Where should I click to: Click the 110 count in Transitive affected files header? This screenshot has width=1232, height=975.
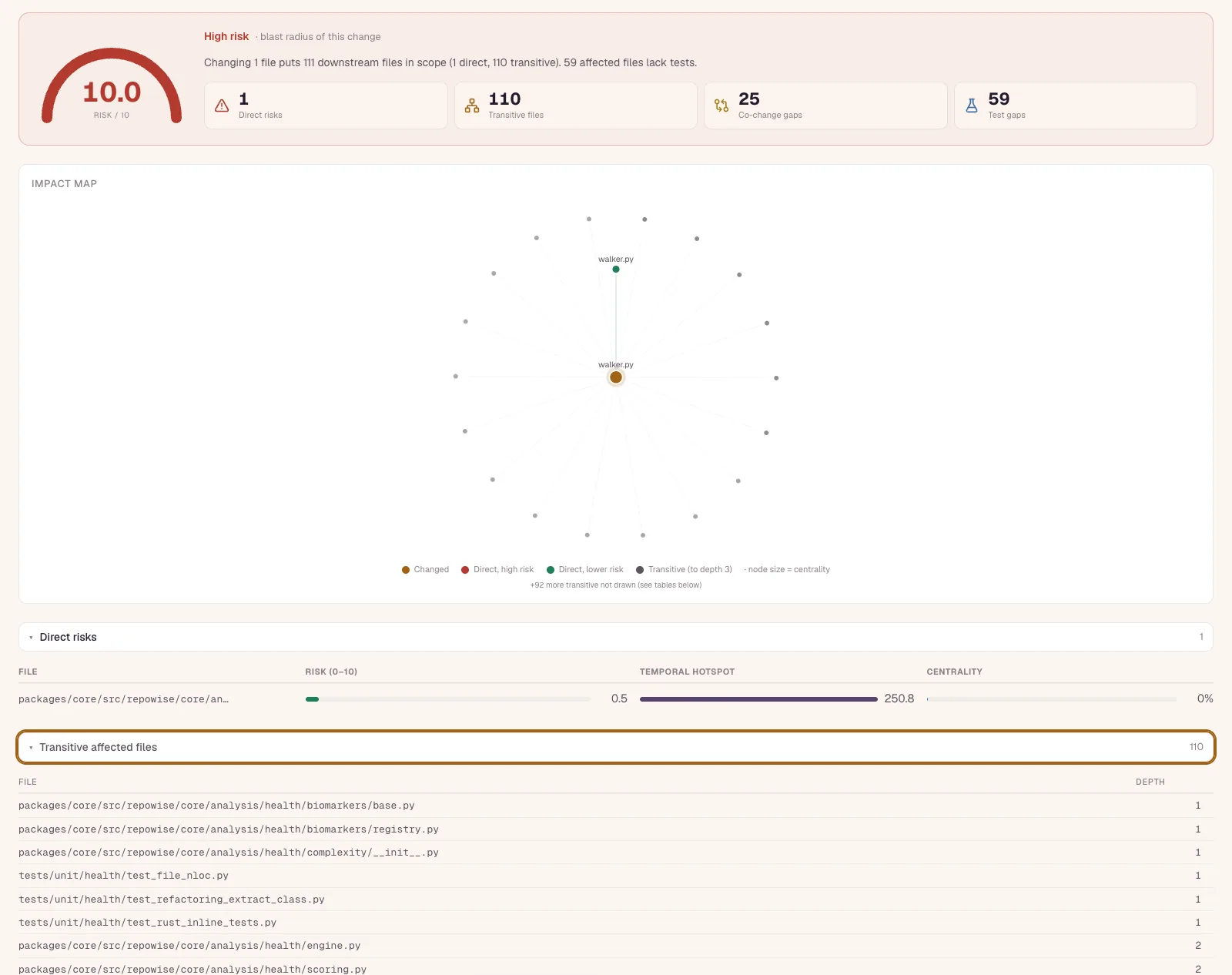coord(1196,747)
